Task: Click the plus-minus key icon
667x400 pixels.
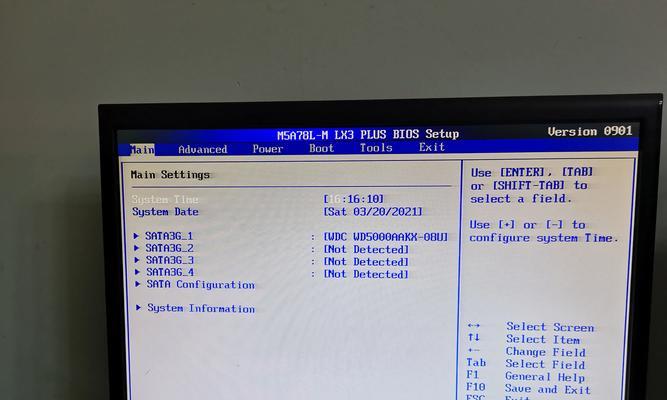Action: point(473,350)
